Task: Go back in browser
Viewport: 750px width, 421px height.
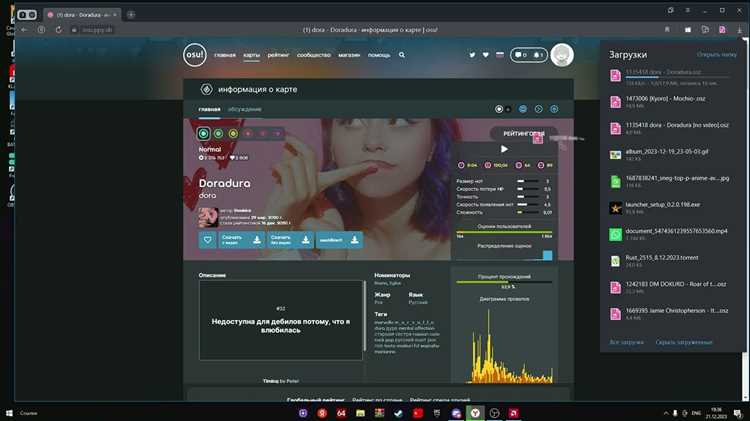Action: [24, 30]
